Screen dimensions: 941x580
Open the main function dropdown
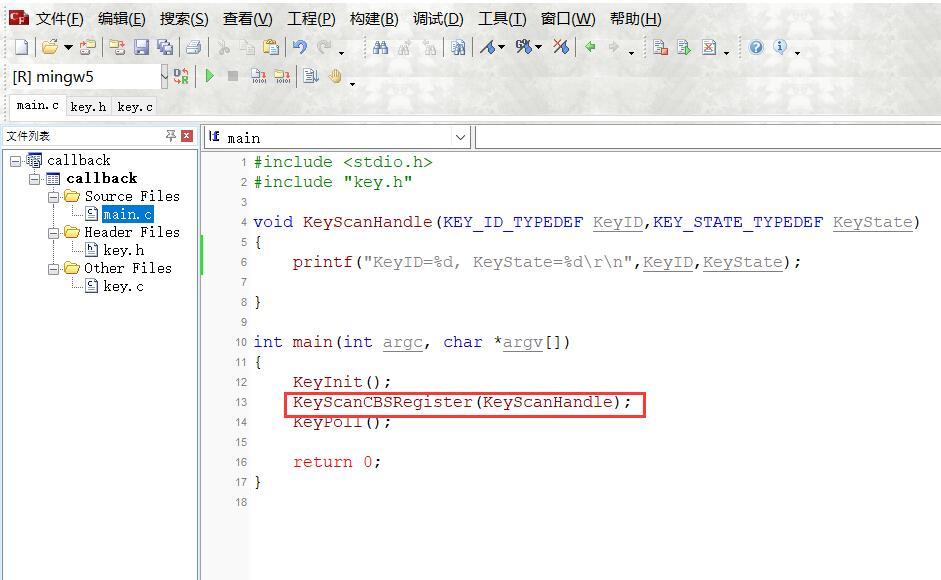460,137
